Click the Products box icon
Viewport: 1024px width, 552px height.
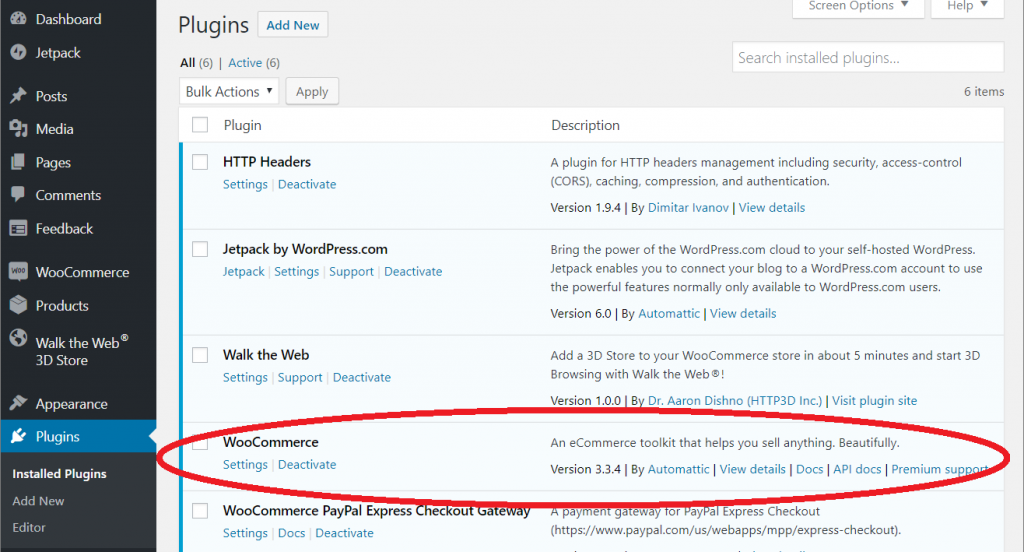[18, 305]
